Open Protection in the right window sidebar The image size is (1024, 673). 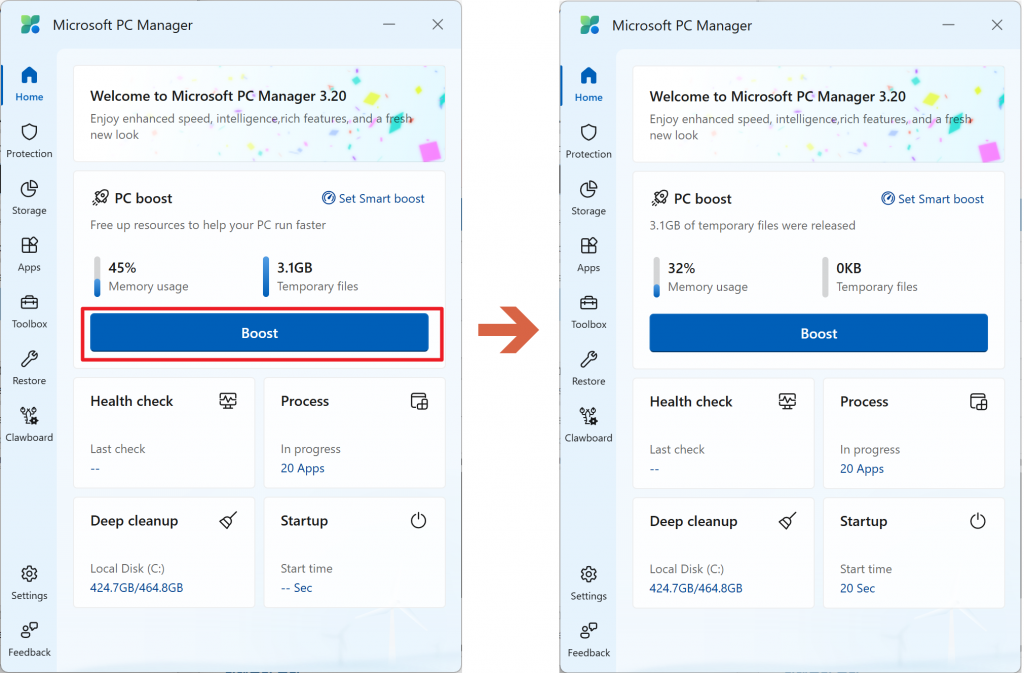coord(588,142)
